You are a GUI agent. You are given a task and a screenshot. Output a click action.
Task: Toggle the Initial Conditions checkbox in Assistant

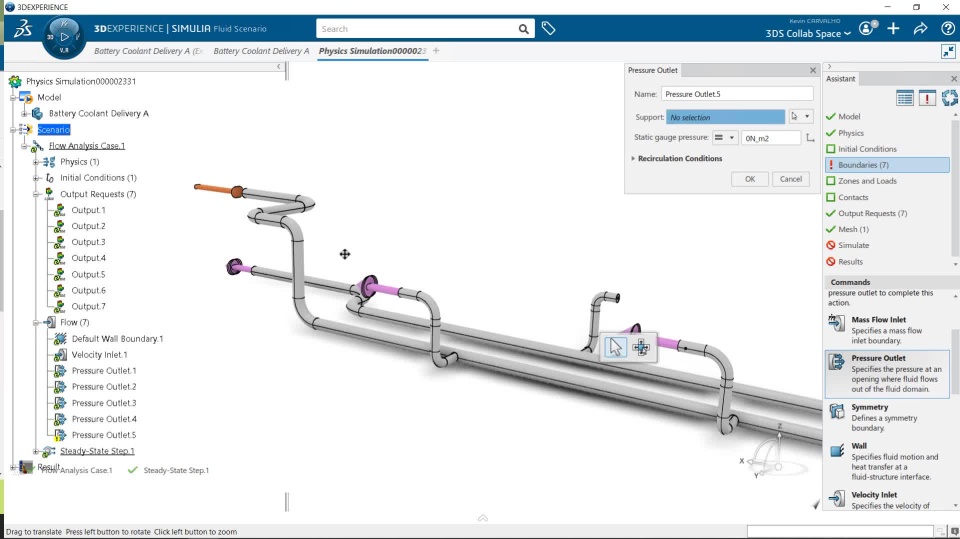coord(831,149)
